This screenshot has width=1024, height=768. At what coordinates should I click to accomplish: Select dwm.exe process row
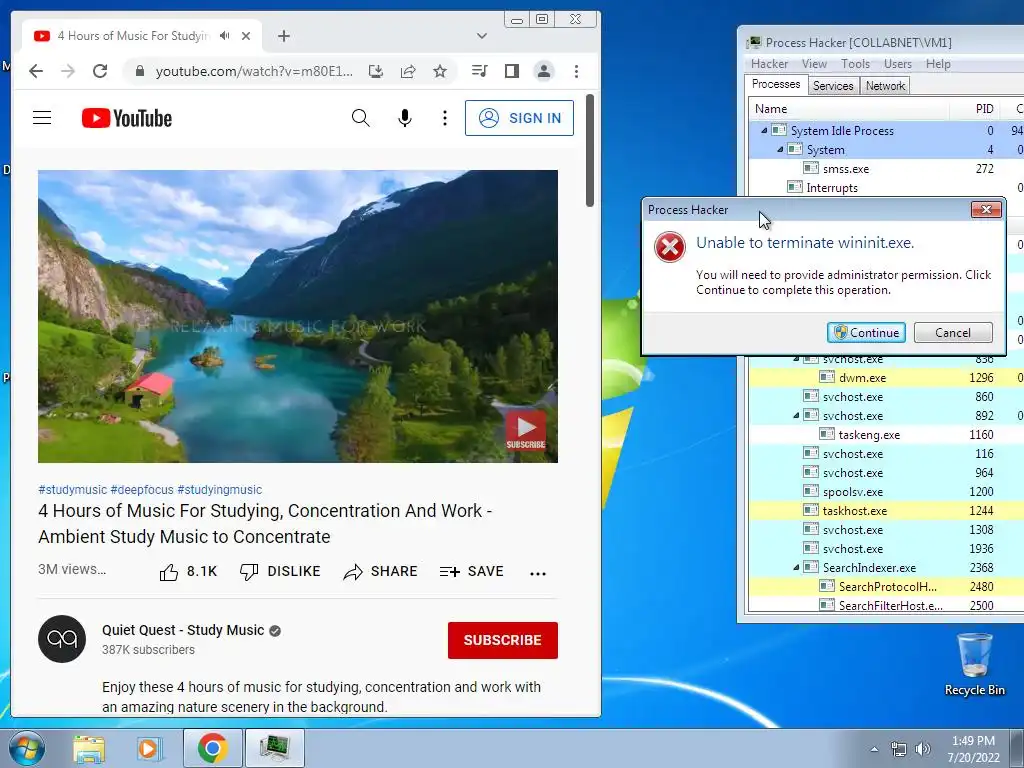point(886,377)
